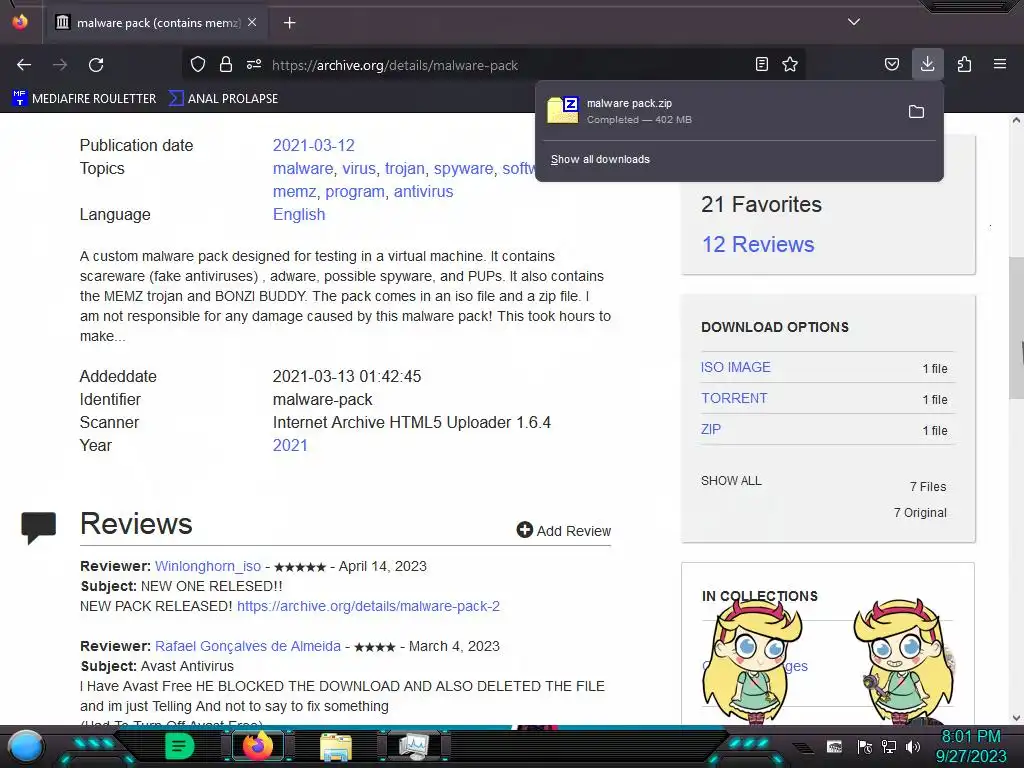This screenshot has width=1024, height=768.
Task: Click the scrollbar up arrow
Action: tap(1016, 120)
